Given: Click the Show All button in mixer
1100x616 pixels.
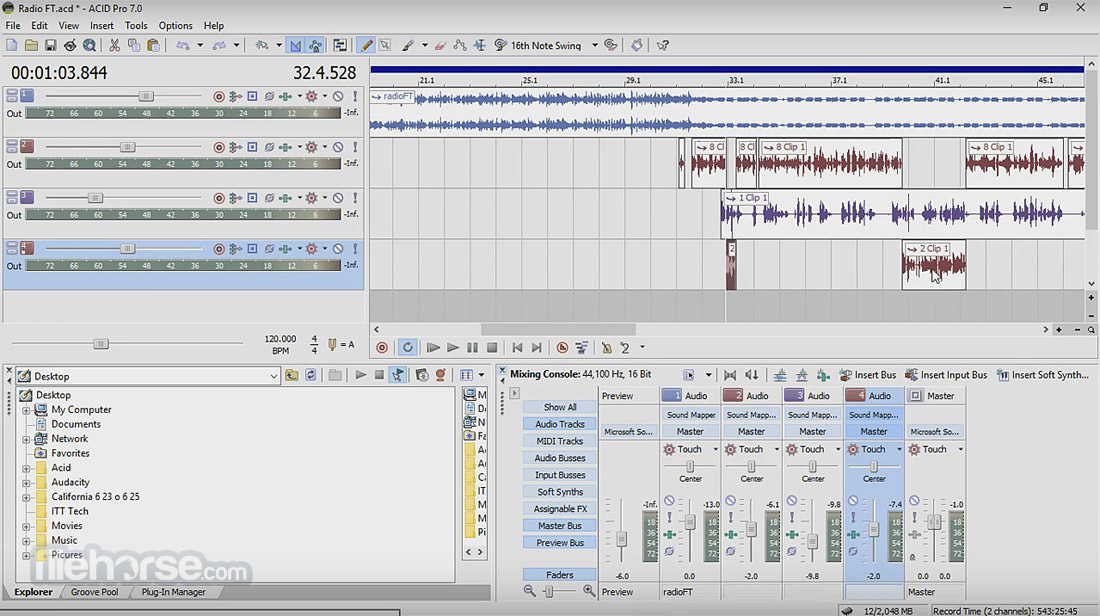Looking at the screenshot, I should tap(560, 407).
